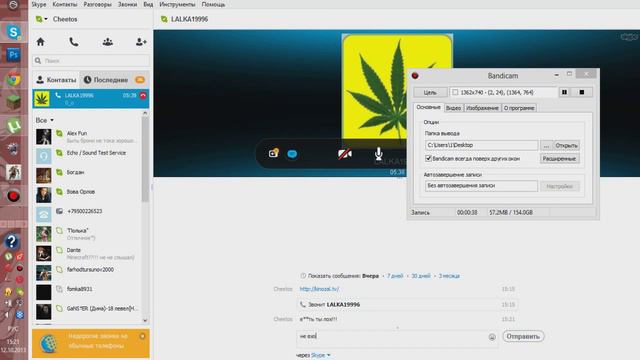Click Bandicam red record icon
The image size is (640, 360).
[x=415, y=76]
